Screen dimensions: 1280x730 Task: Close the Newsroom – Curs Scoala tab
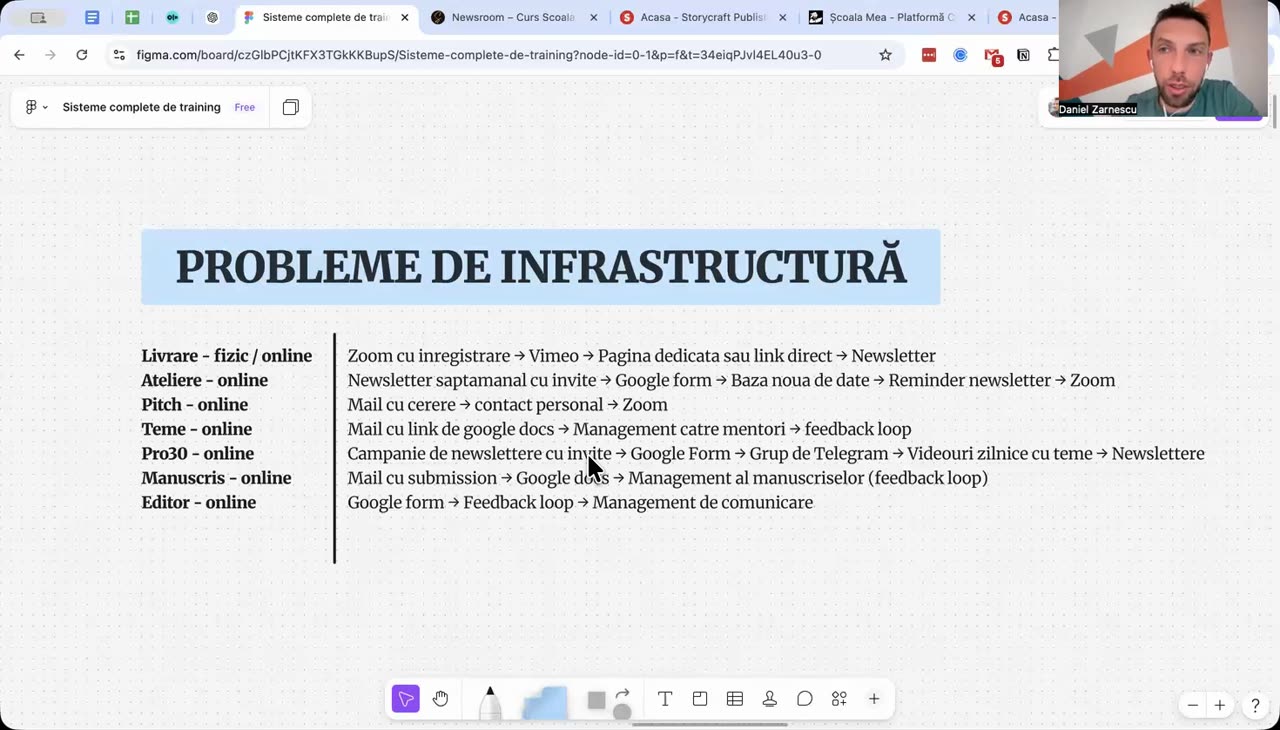pyautogui.click(x=593, y=17)
